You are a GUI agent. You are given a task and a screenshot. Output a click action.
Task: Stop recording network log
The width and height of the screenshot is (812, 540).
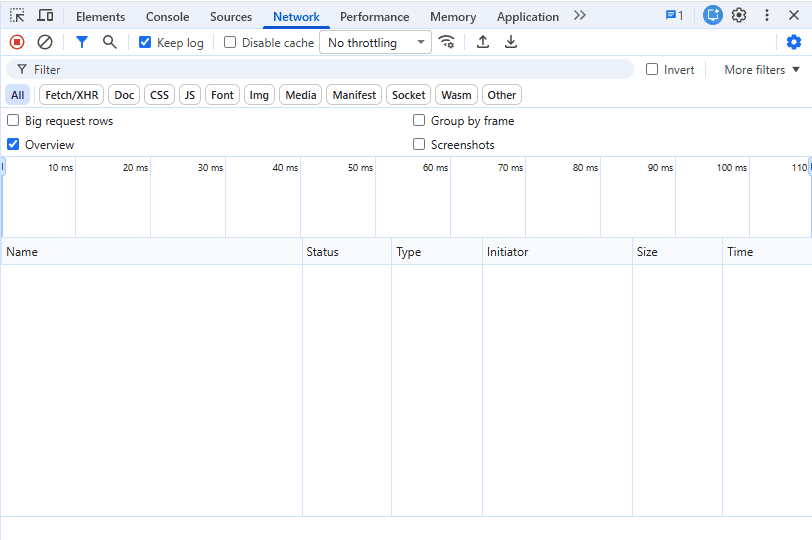coord(17,42)
